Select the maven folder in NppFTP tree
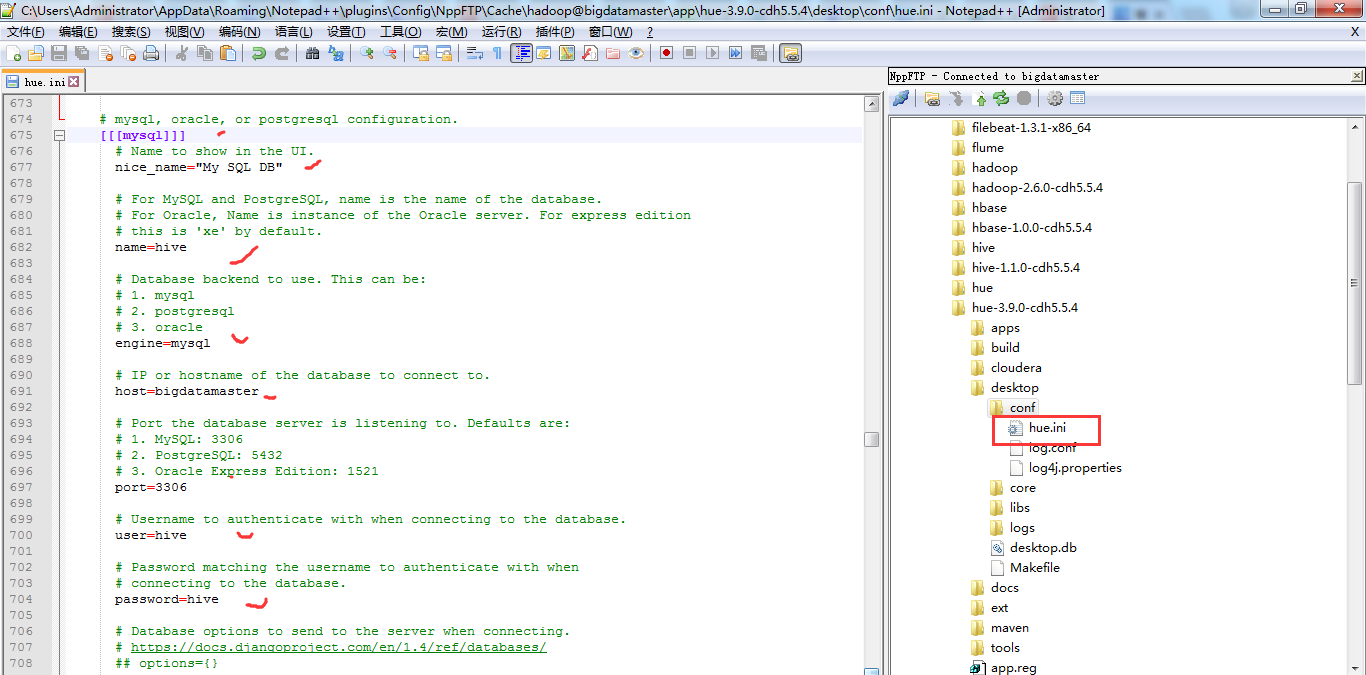Screen dimensions: 1366x675 (1010, 628)
